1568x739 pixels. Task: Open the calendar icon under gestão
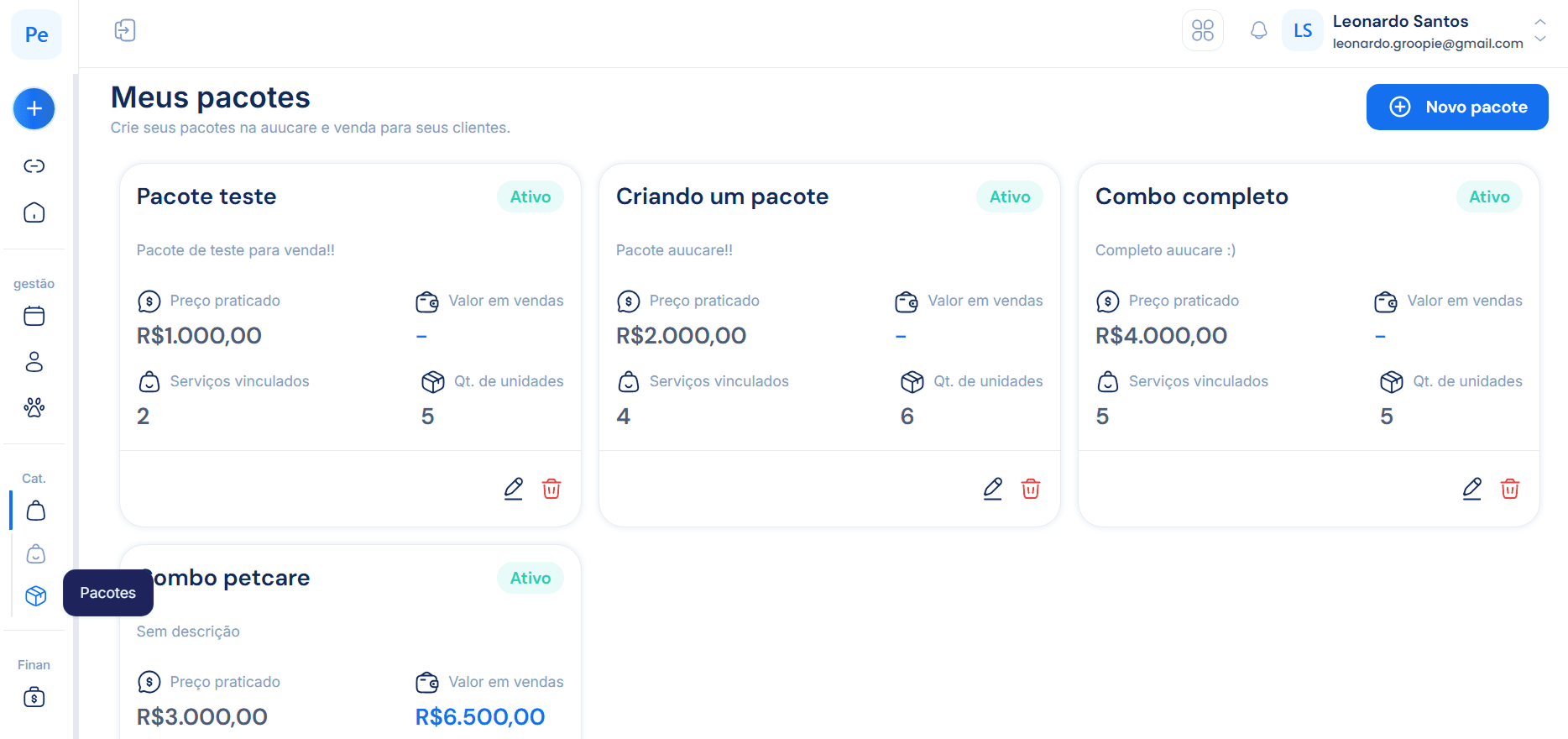[x=34, y=317]
